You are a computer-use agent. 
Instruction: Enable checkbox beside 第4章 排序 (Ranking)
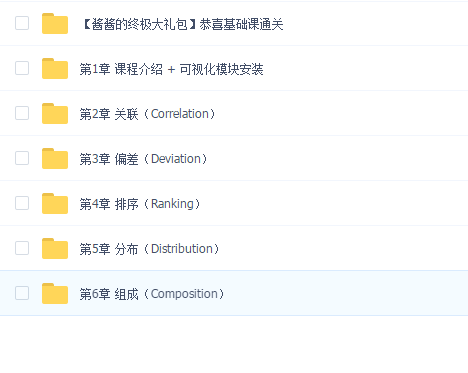(x=22, y=203)
